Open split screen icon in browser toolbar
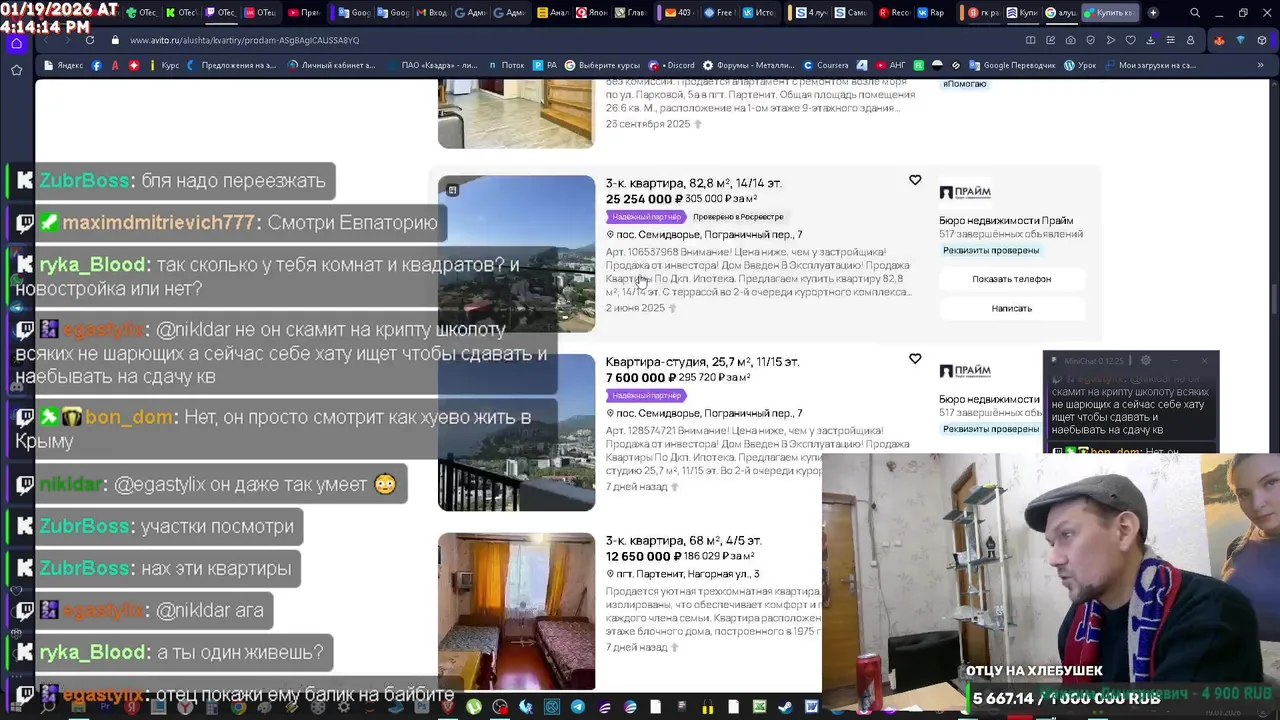This screenshot has width=1280, height=720. coord(1031,40)
